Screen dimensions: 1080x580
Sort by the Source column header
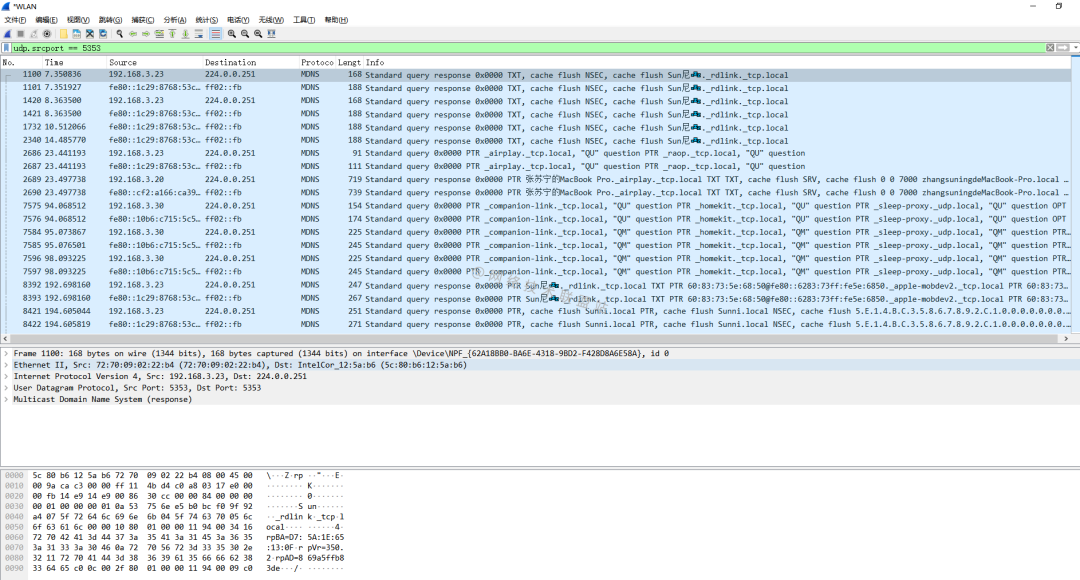coord(154,62)
